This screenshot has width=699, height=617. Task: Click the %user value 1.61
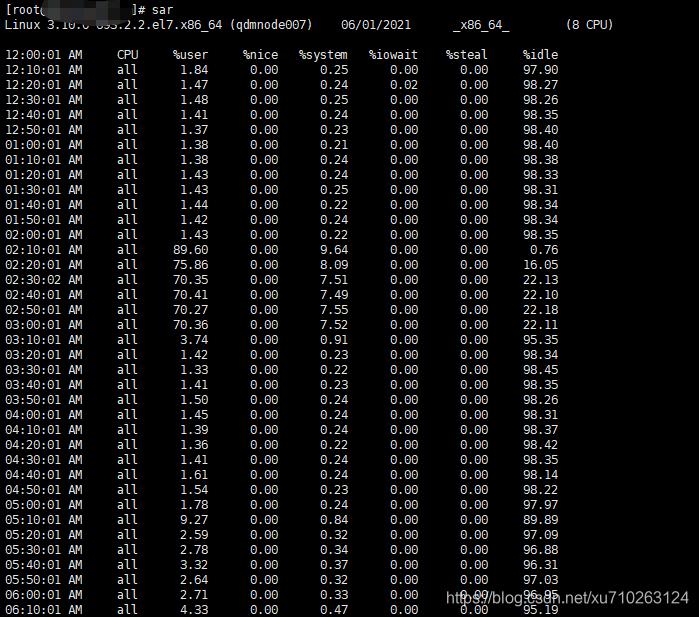tap(194, 475)
